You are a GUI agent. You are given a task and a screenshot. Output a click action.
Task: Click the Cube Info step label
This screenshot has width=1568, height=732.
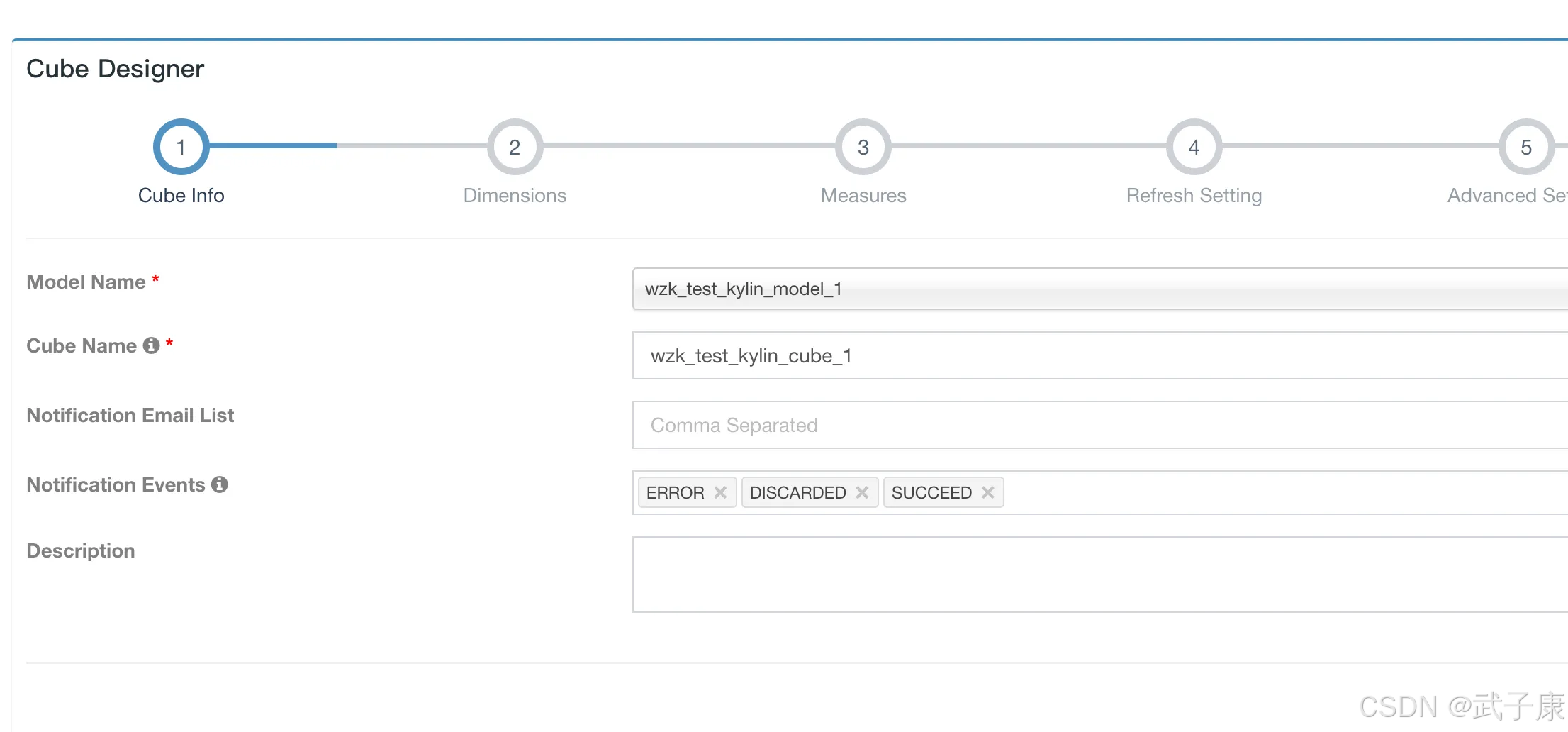point(181,196)
